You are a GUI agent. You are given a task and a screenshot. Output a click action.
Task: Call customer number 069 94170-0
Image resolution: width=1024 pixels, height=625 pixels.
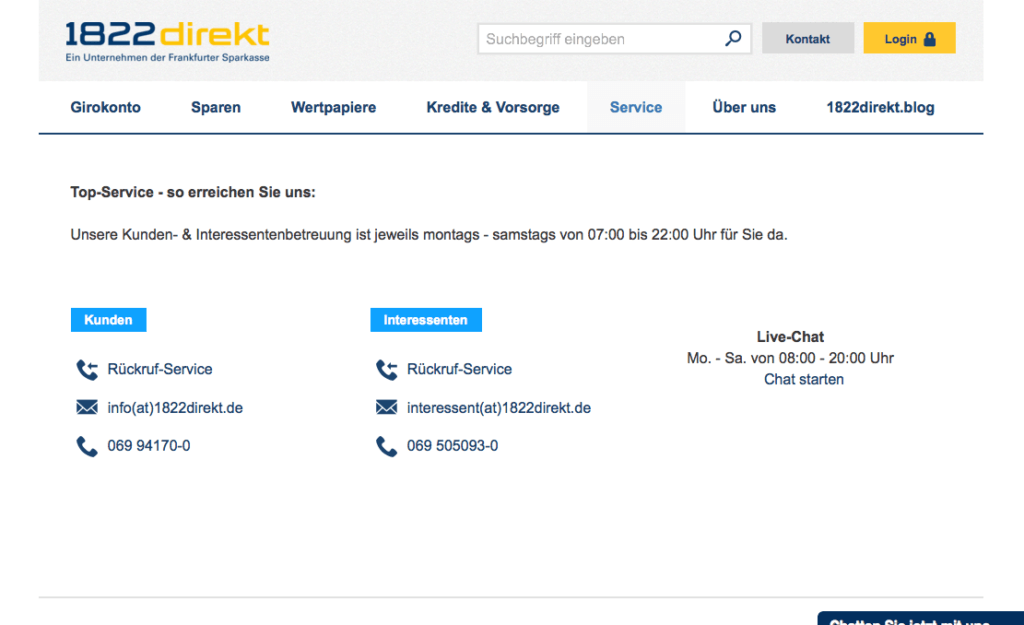point(149,445)
